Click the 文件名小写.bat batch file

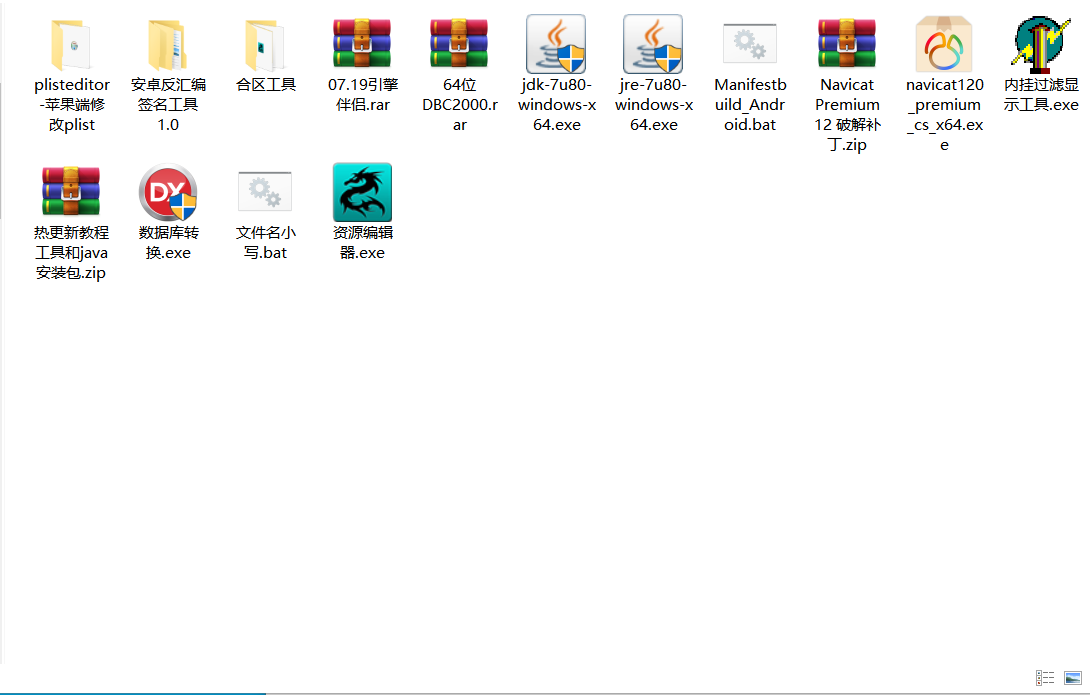[x=265, y=193]
